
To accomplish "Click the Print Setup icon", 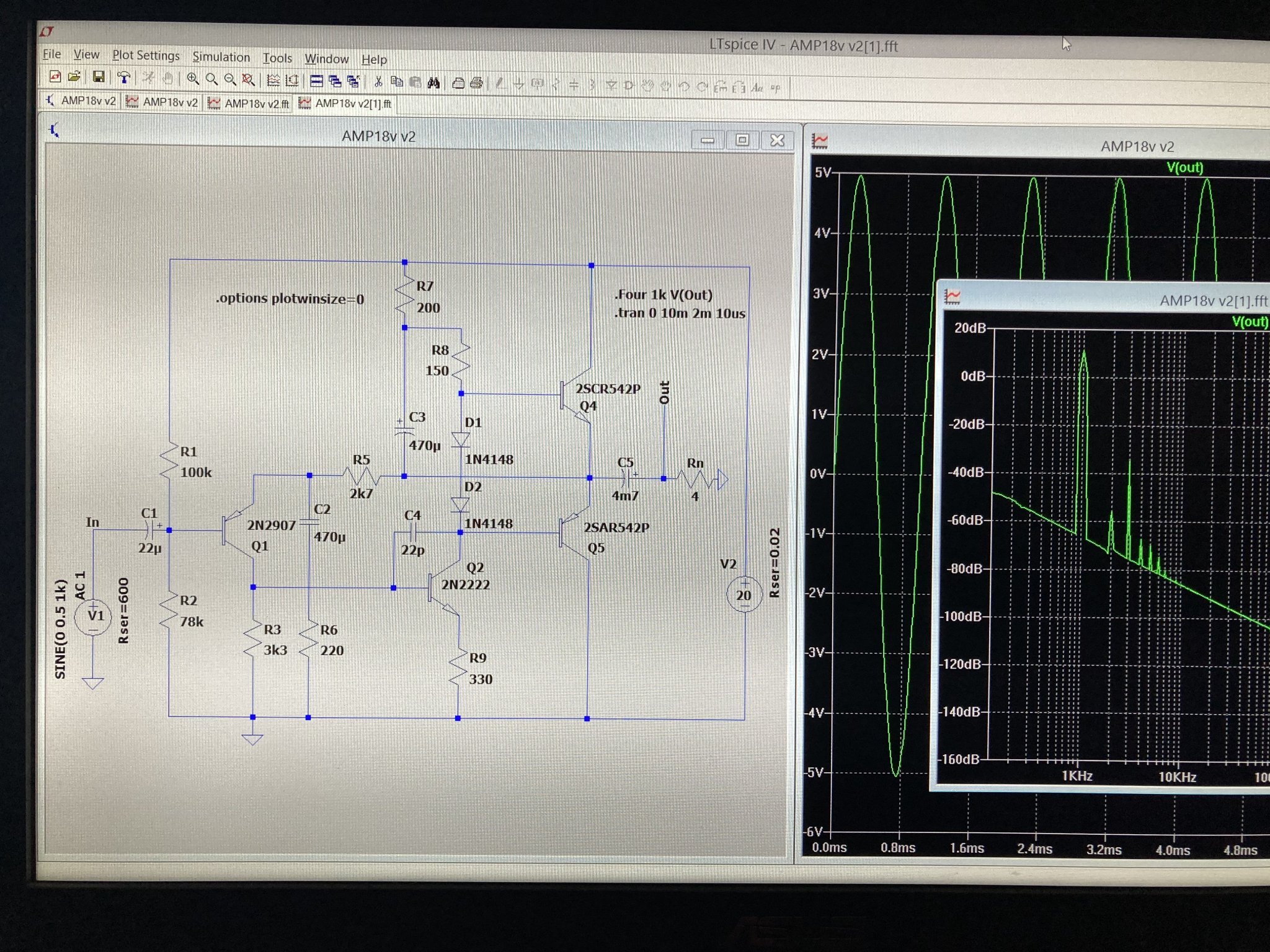I will [x=458, y=83].
